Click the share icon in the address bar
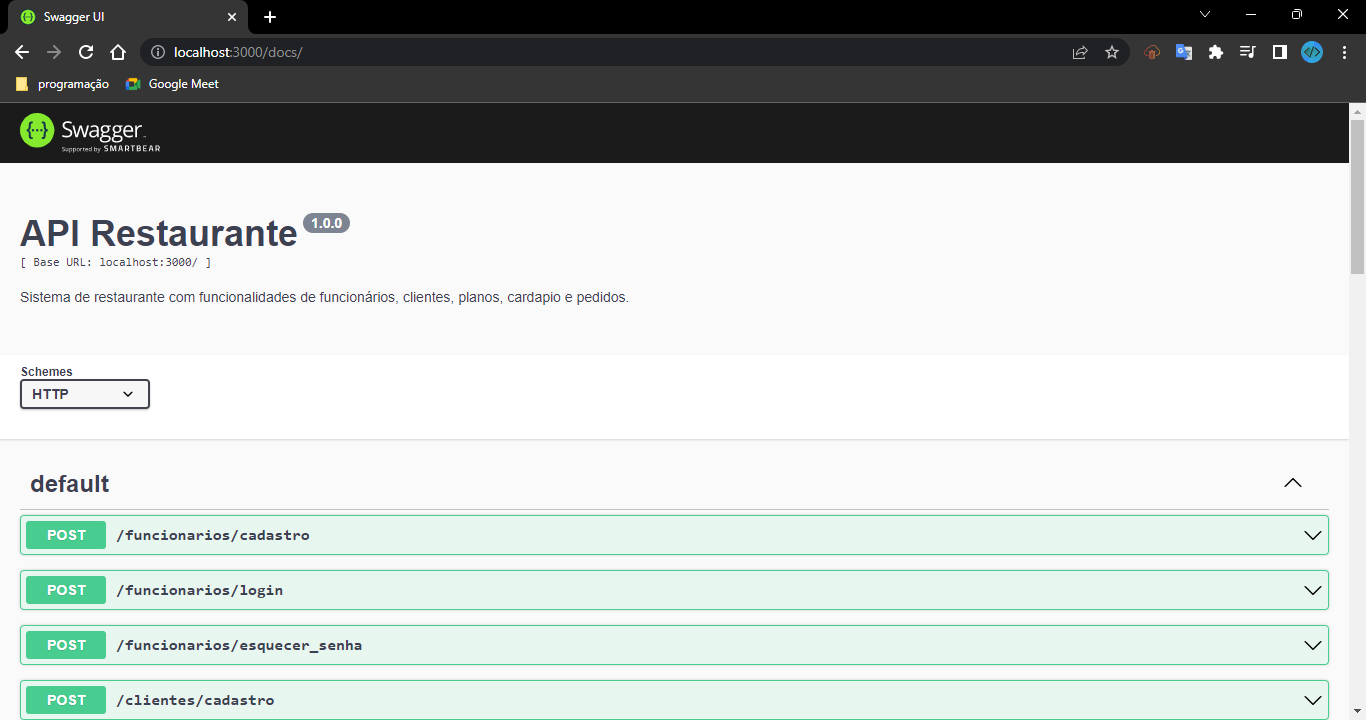The height and width of the screenshot is (720, 1366). tap(1080, 51)
